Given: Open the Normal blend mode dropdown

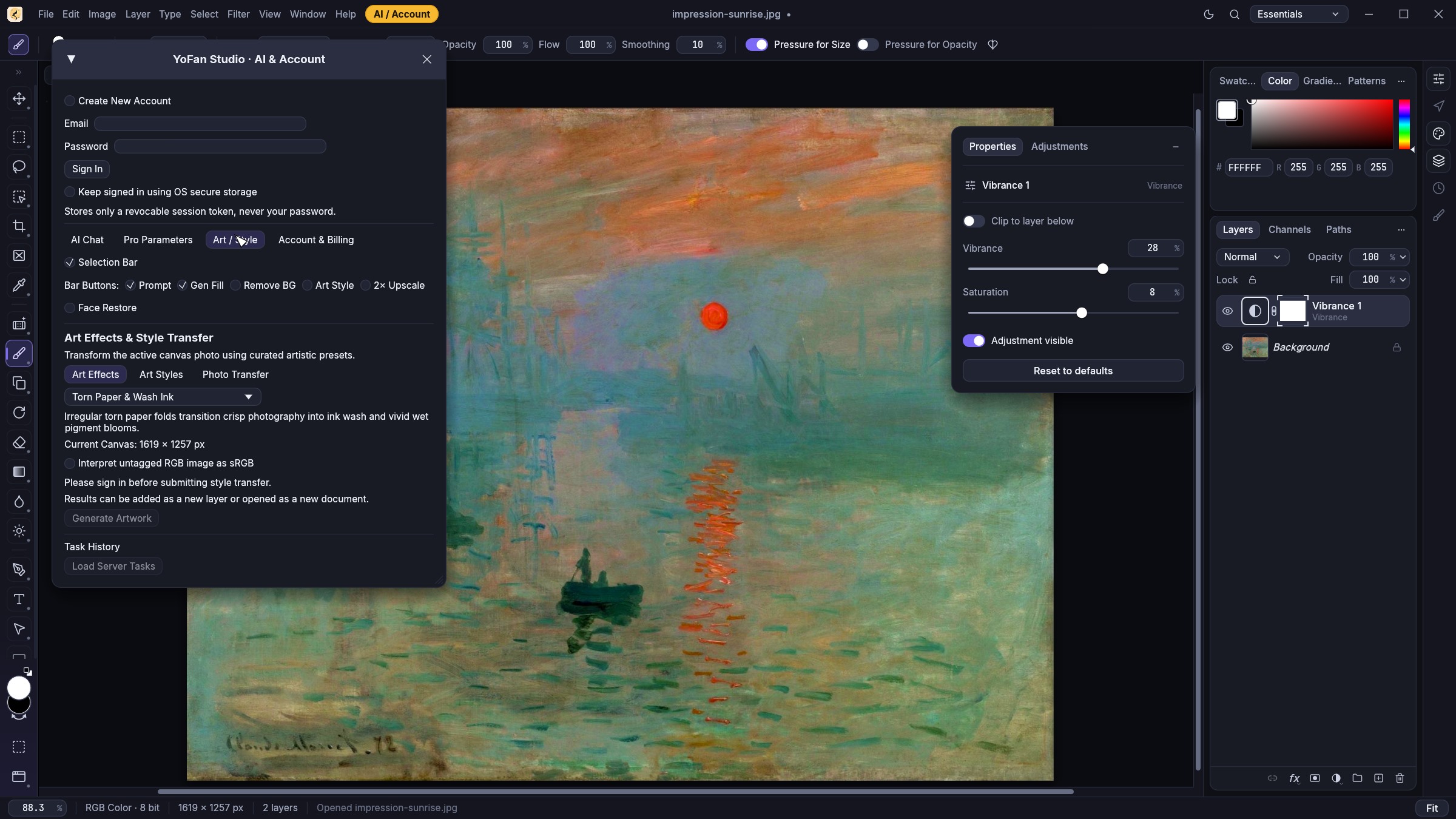Looking at the screenshot, I should point(1252,257).
